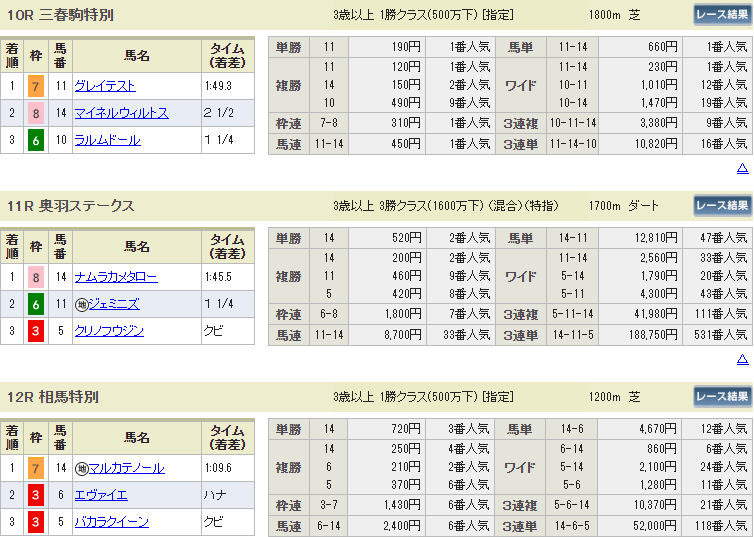Open horse page for エヴァイエ
This screenshot has height=537, width=754.
pos(101,495)
